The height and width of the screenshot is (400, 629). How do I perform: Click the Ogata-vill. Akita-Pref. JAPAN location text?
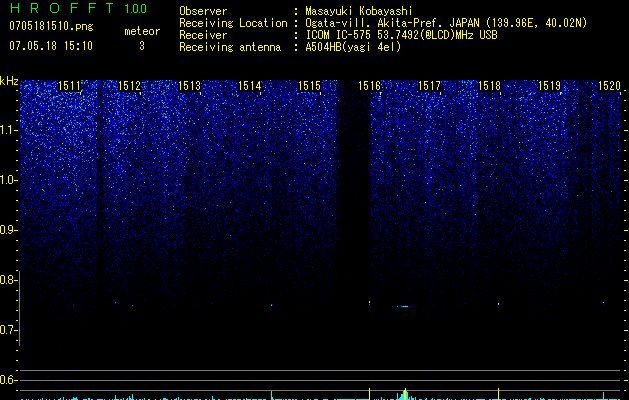[x=446, y=23]
